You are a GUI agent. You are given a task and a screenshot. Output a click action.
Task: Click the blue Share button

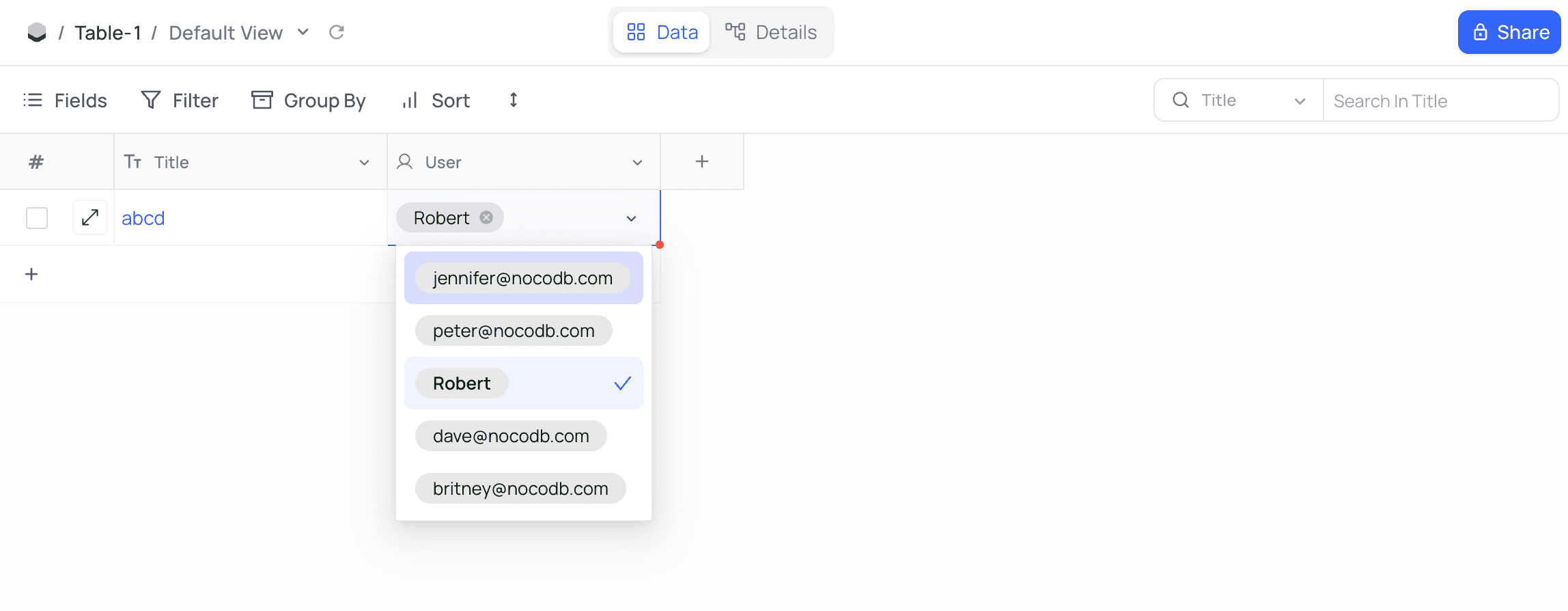[1509, 32]
